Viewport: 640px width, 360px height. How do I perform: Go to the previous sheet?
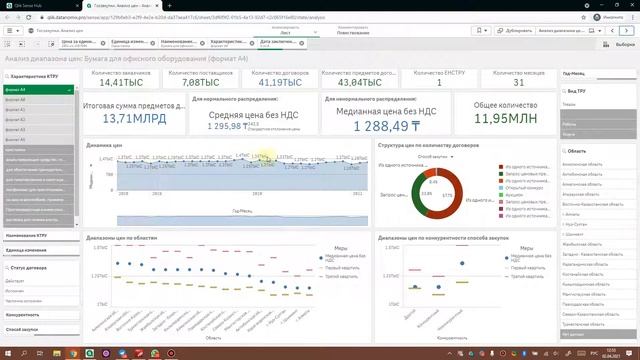pyautogui.click(x=612, y=31)
